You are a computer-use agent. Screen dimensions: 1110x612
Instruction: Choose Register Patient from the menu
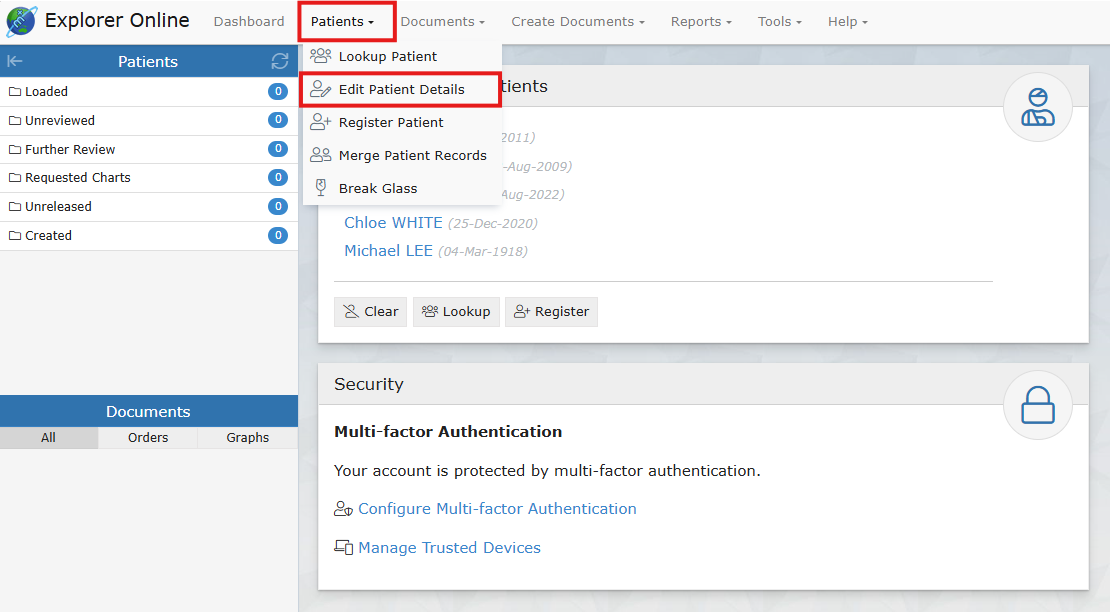click(x=390, y=122)
